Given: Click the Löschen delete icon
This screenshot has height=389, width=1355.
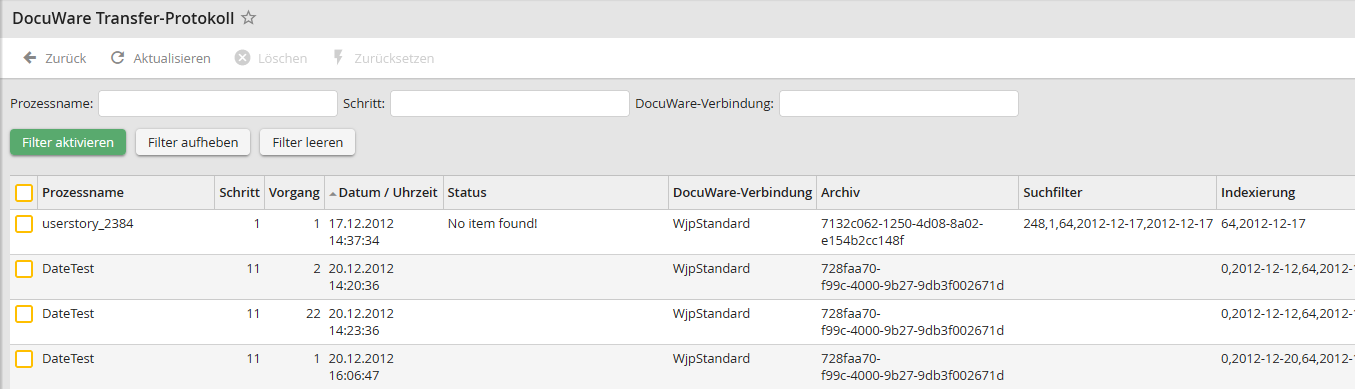Looking at the screenshot, I should (x=242, y=58).
